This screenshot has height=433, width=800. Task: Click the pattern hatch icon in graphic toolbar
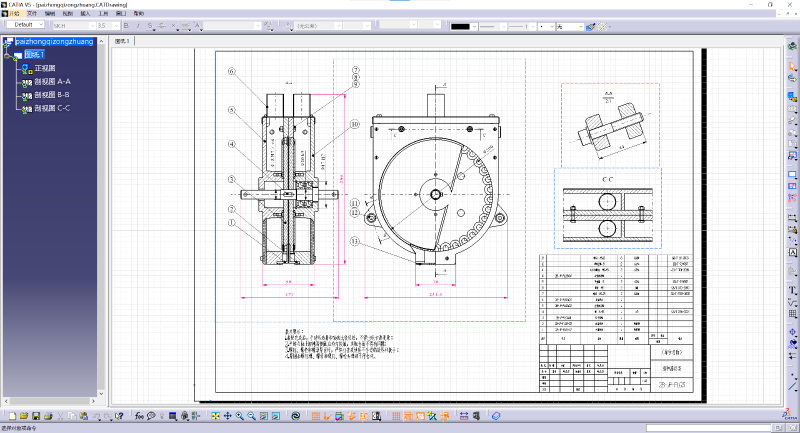coord(603,26)
